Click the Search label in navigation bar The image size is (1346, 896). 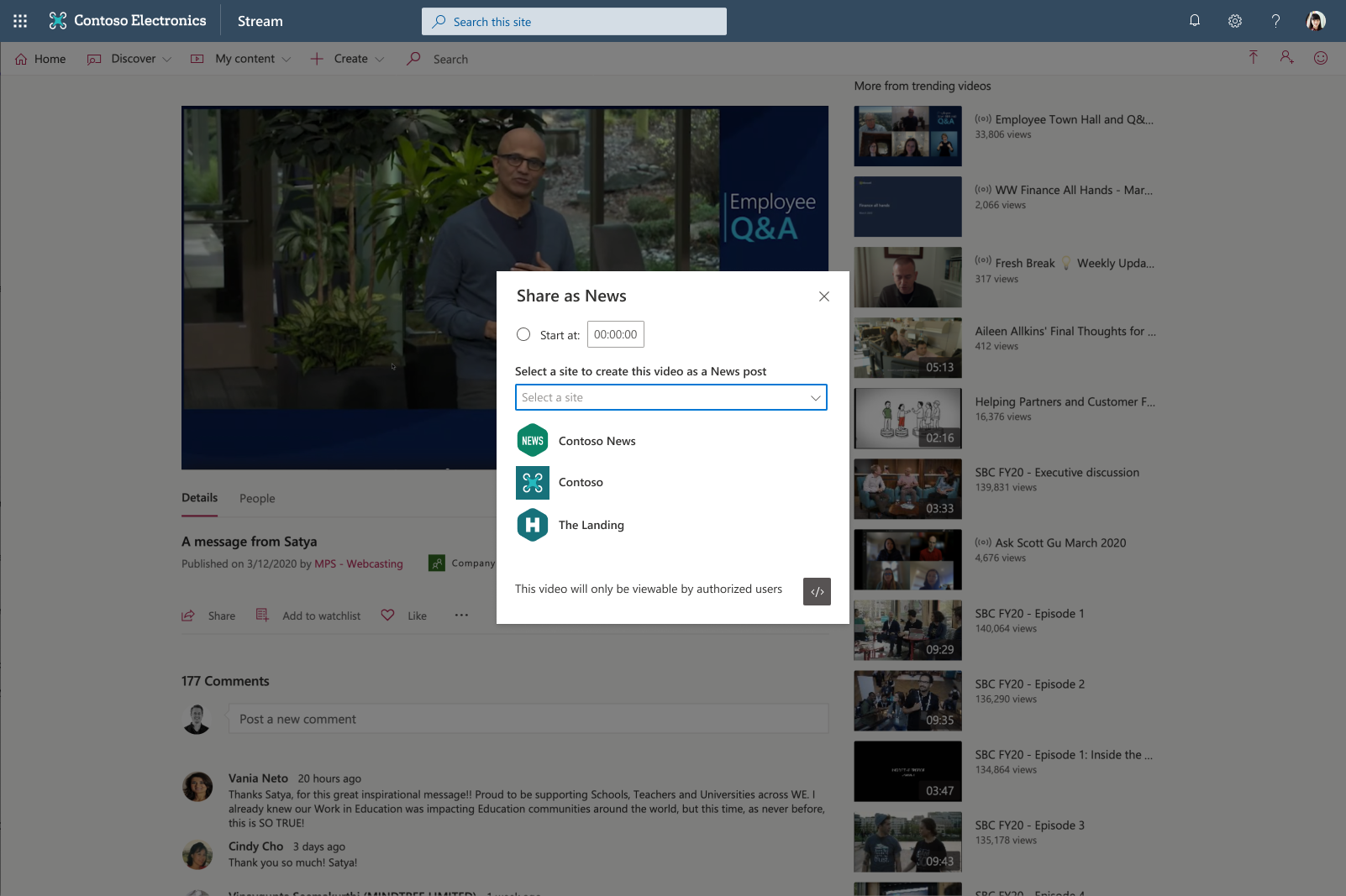click(x=450, y=60)
